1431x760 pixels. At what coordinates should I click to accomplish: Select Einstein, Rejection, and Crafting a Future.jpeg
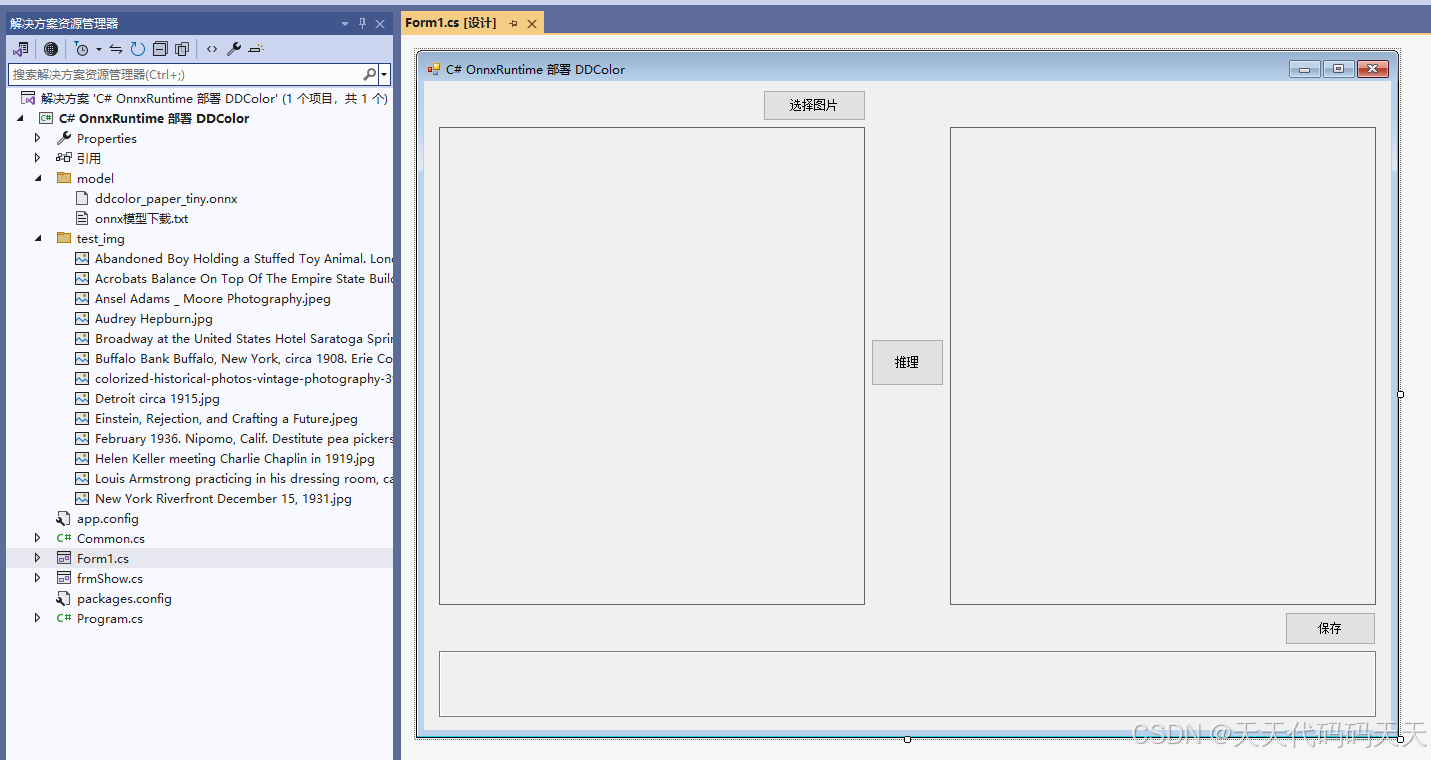point(226,418)
